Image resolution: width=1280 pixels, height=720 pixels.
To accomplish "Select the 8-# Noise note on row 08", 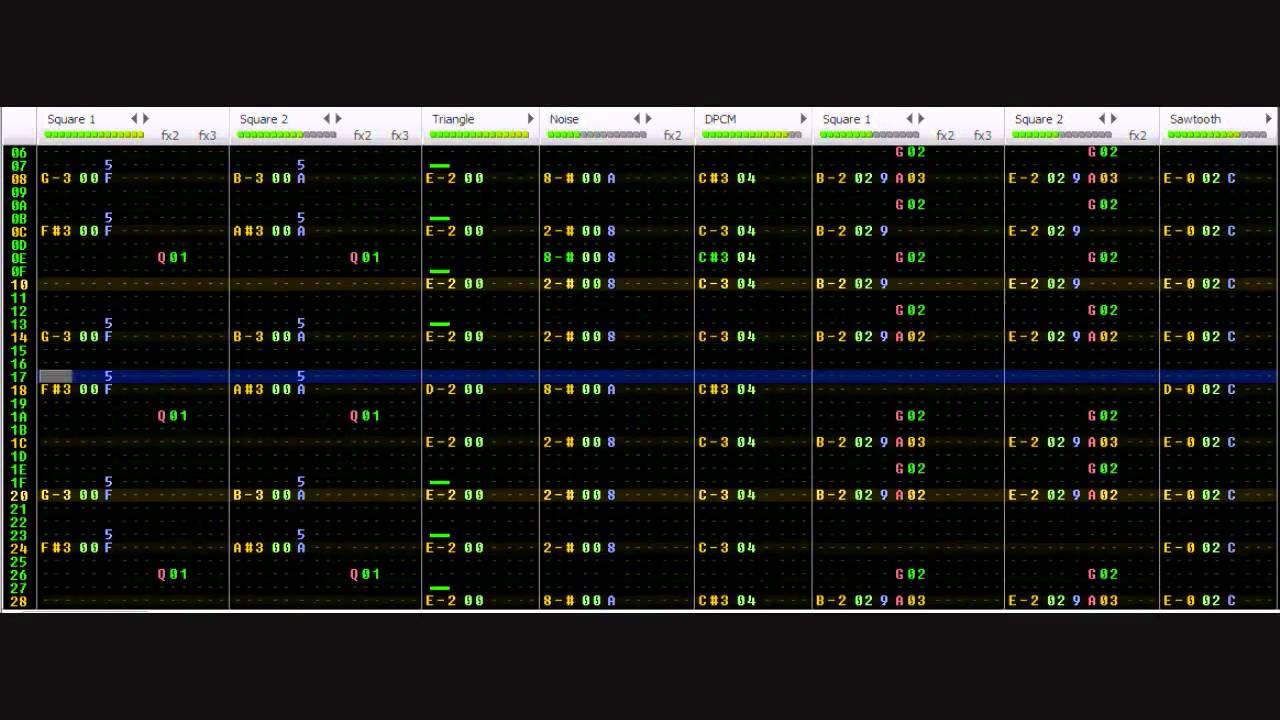I will (x=558, y=178).
